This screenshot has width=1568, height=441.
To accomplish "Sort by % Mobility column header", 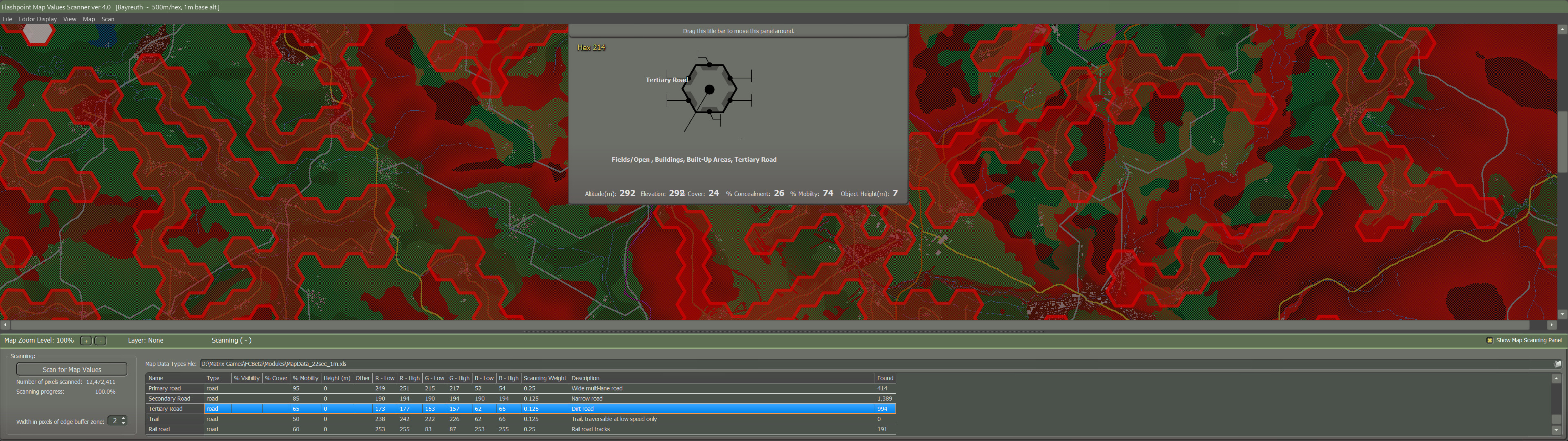I will click(x=305, y=378).
